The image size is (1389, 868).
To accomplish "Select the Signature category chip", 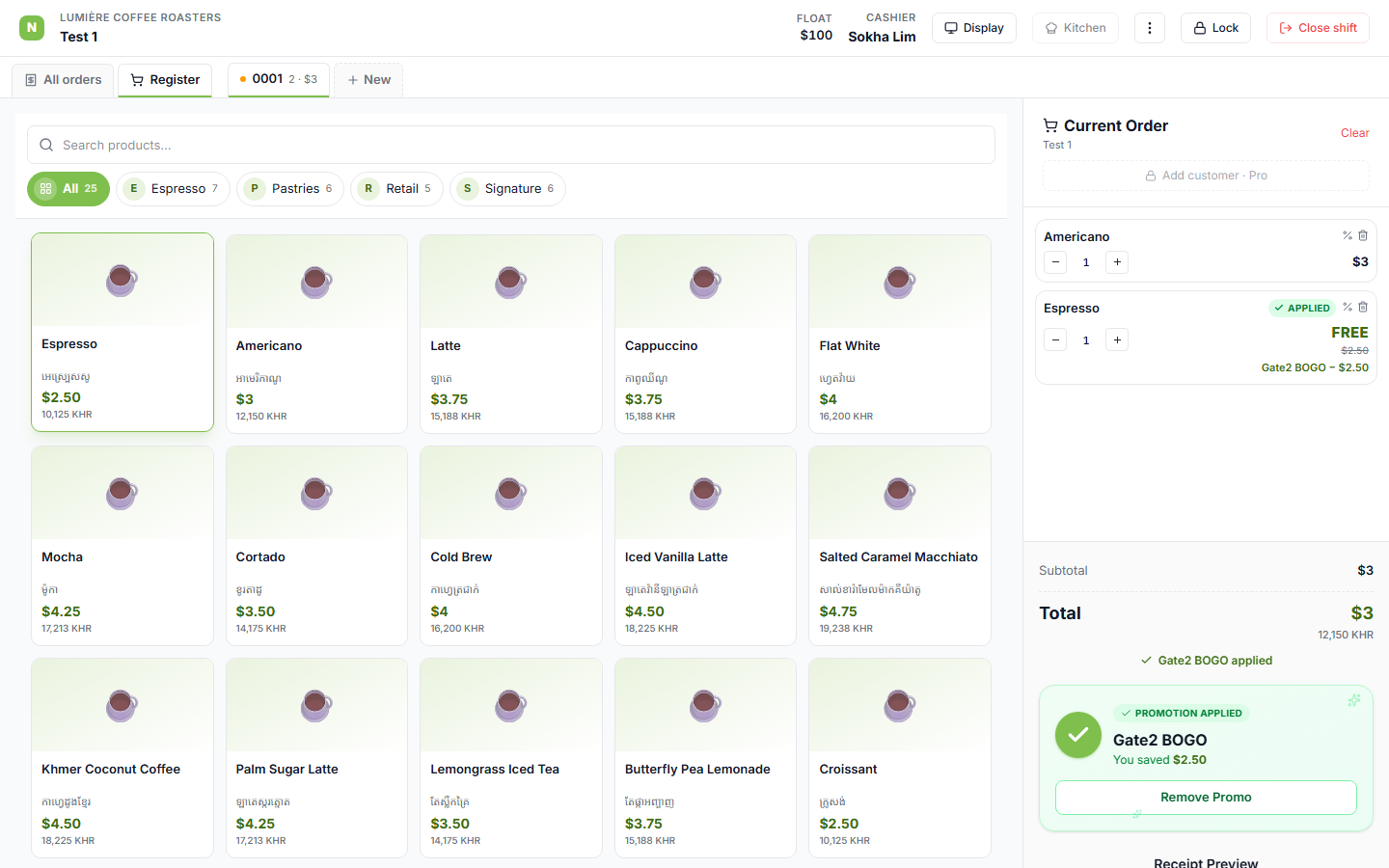I will click(x=507, y=189).
